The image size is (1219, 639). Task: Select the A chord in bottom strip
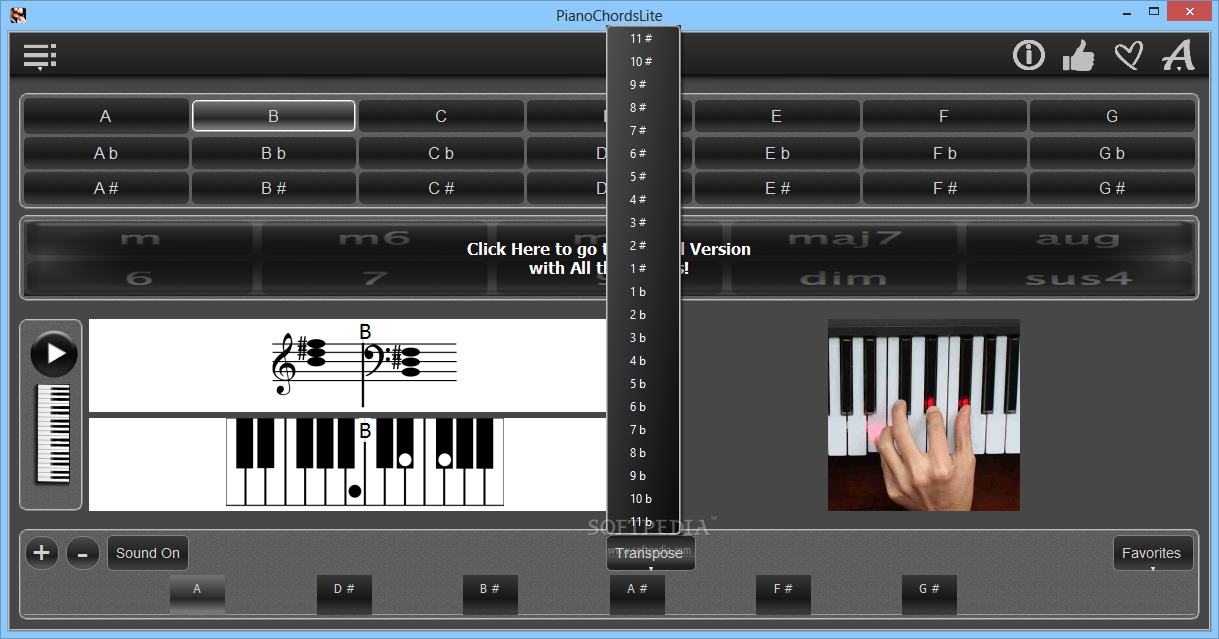point(197,594)
